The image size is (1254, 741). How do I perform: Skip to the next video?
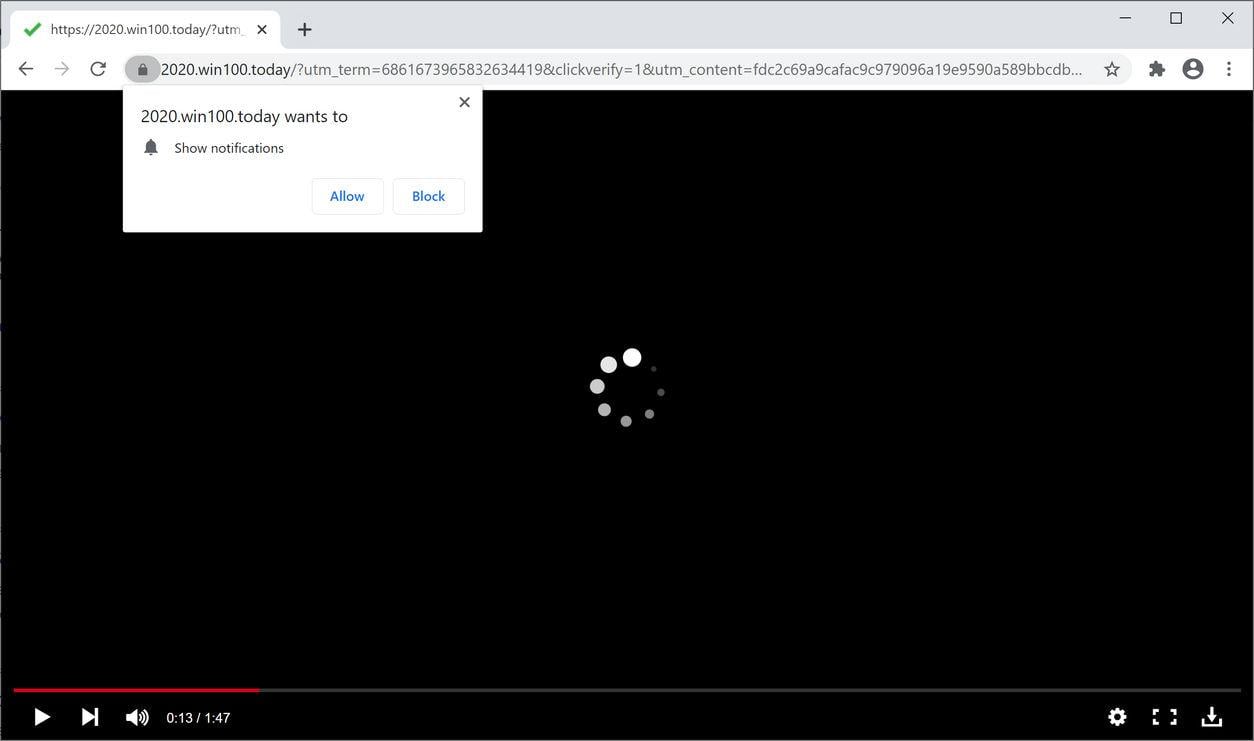click(90, 717)
